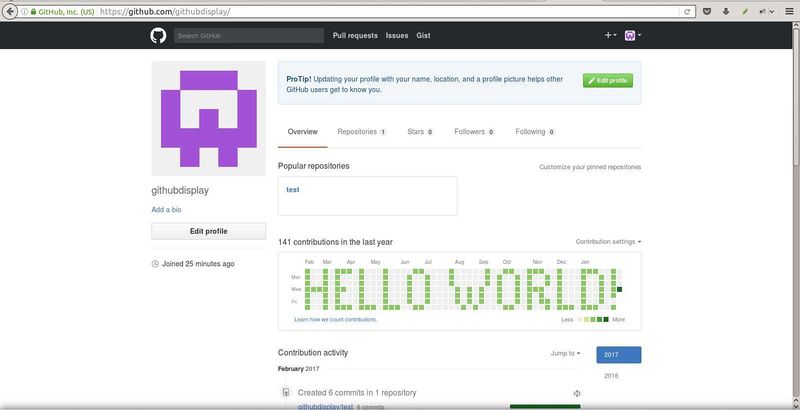This screenshot has width=800, height=410.
Task: Switch to the Repositories tab
Action: 362,132
